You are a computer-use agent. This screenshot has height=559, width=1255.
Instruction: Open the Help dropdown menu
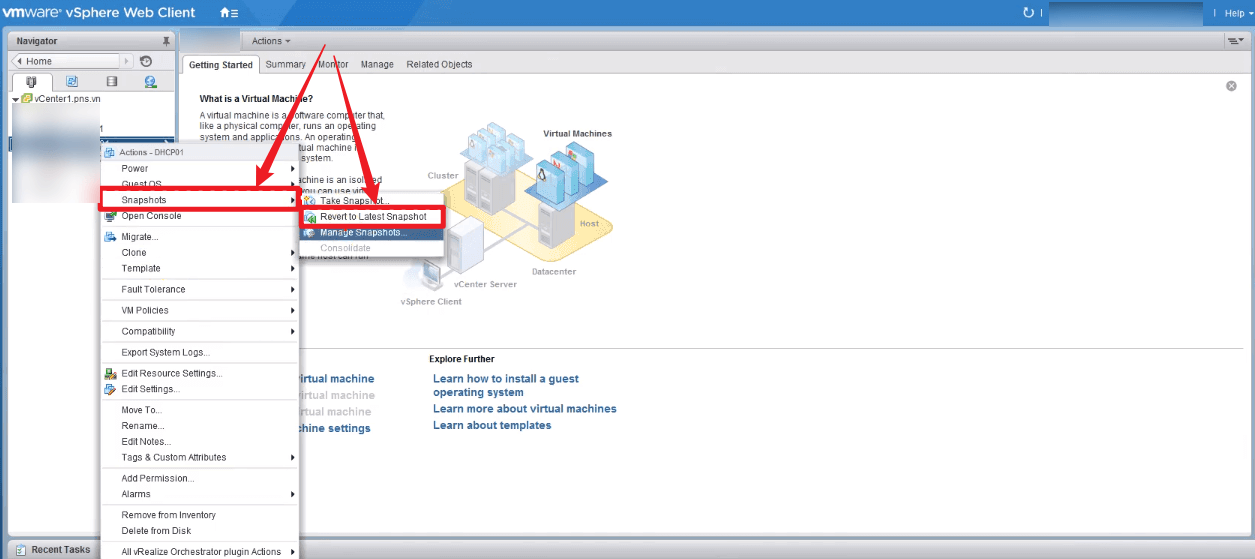pos(1238,13)
